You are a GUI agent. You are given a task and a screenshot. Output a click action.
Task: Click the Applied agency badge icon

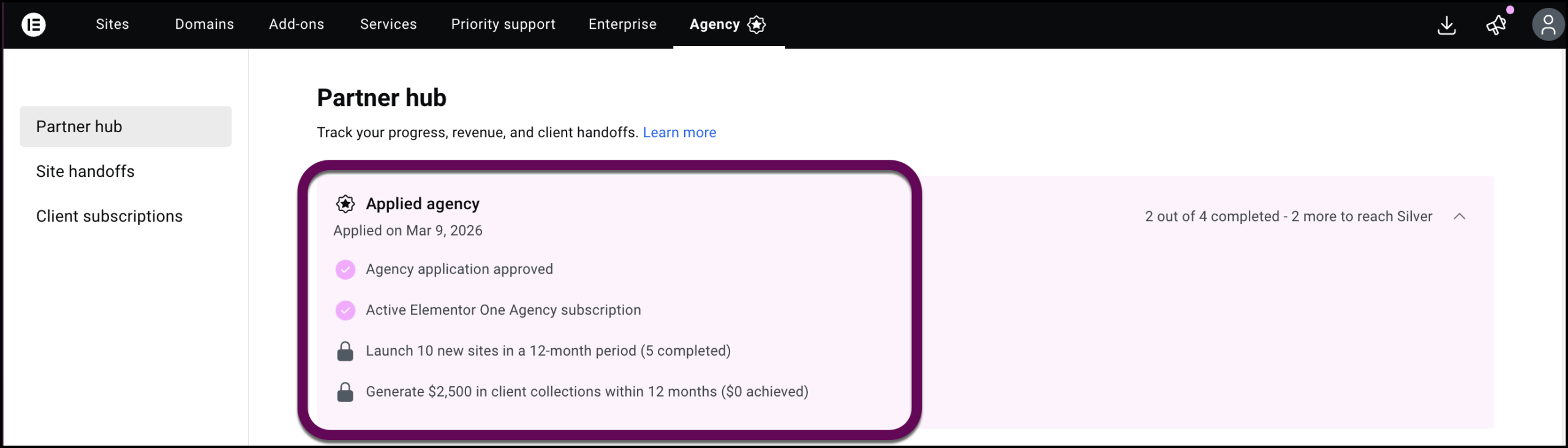[345, 204]
